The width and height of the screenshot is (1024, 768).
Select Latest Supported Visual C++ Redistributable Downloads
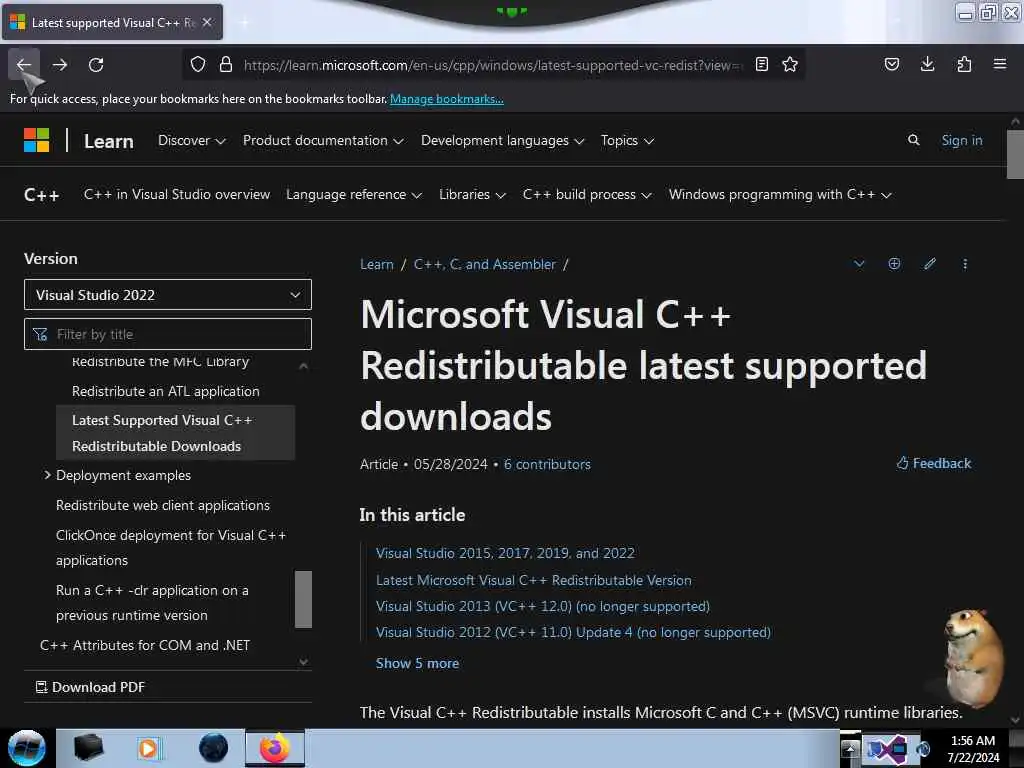(x=175, y=433)
